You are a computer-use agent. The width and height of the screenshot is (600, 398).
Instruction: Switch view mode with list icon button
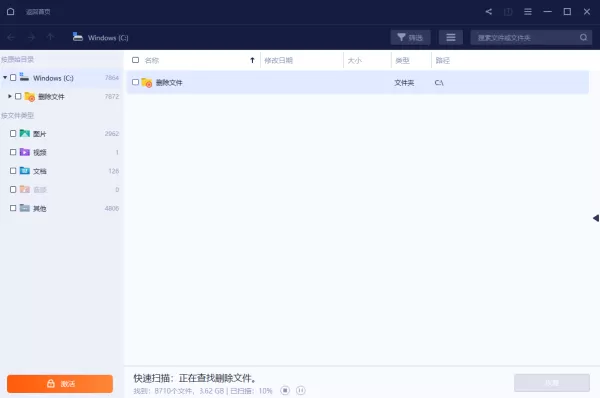(451, 38)
